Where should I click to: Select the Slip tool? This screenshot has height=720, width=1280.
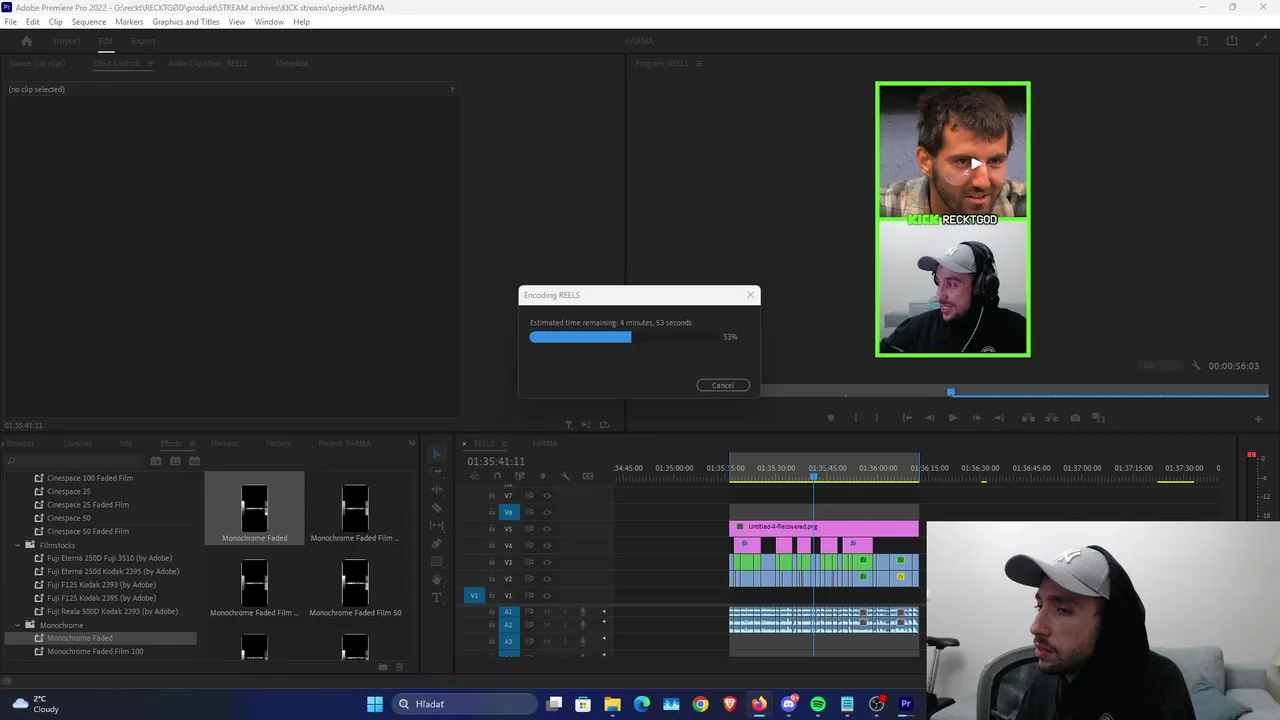[x=437, y=526]
